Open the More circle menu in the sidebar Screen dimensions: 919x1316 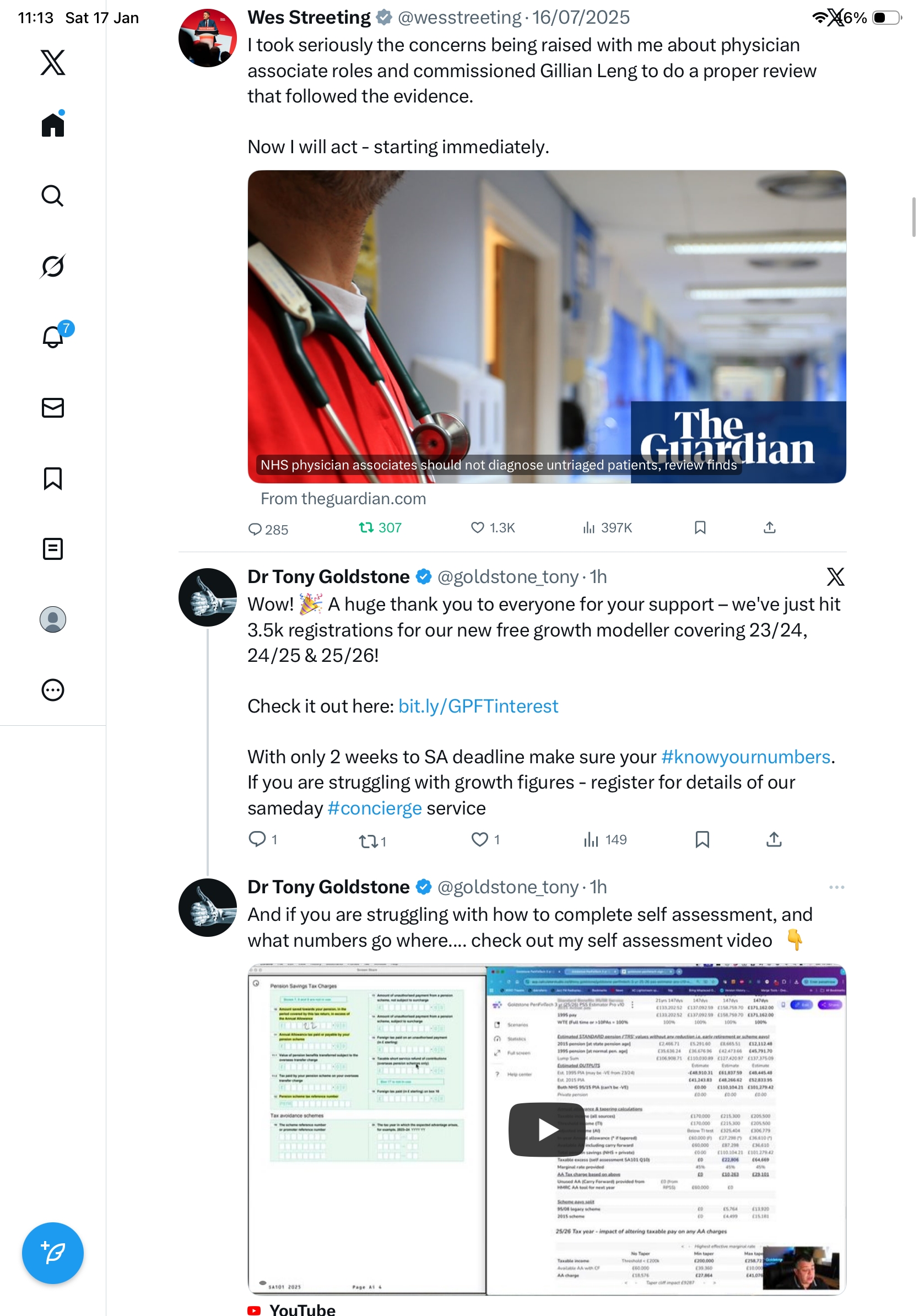[53, 689]
